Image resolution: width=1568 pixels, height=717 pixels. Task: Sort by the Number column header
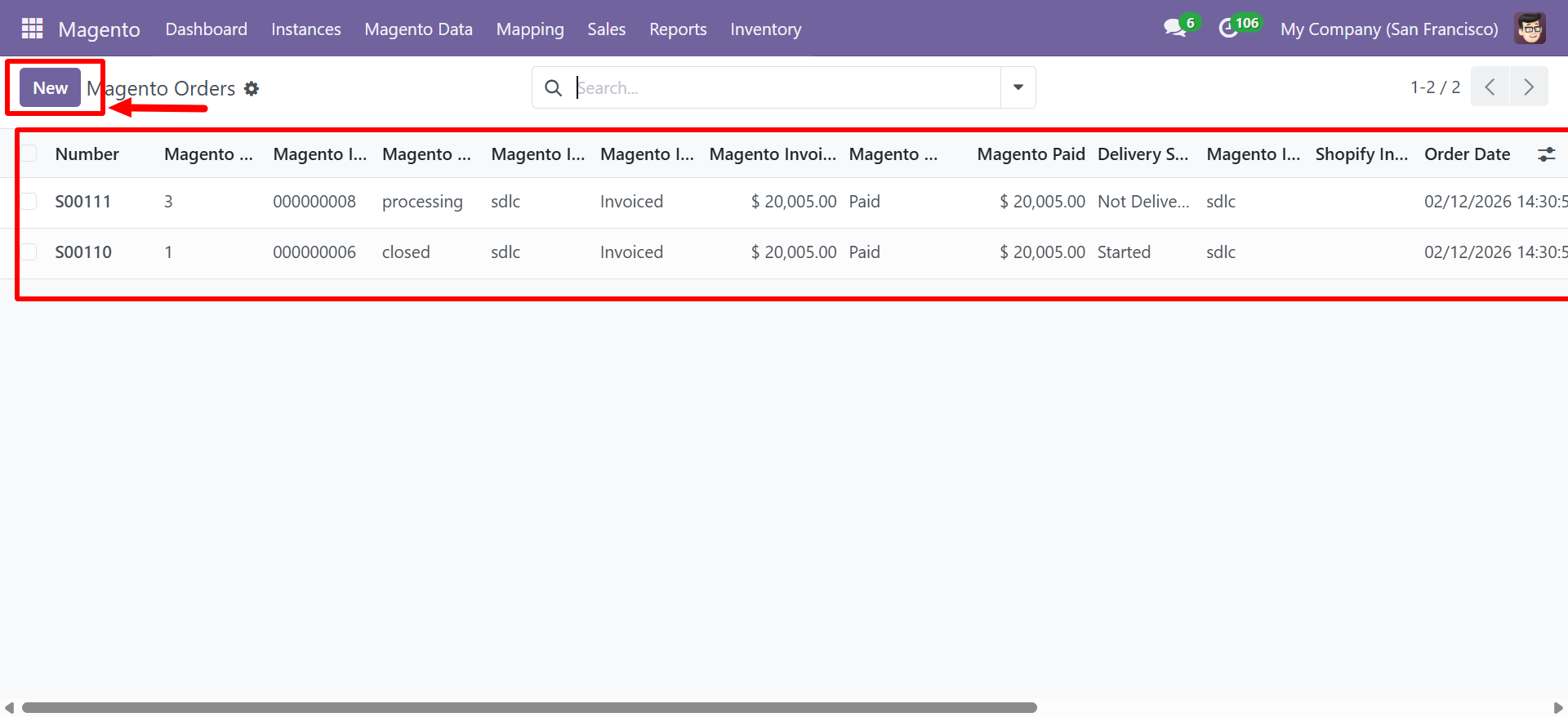click(87, 154)
